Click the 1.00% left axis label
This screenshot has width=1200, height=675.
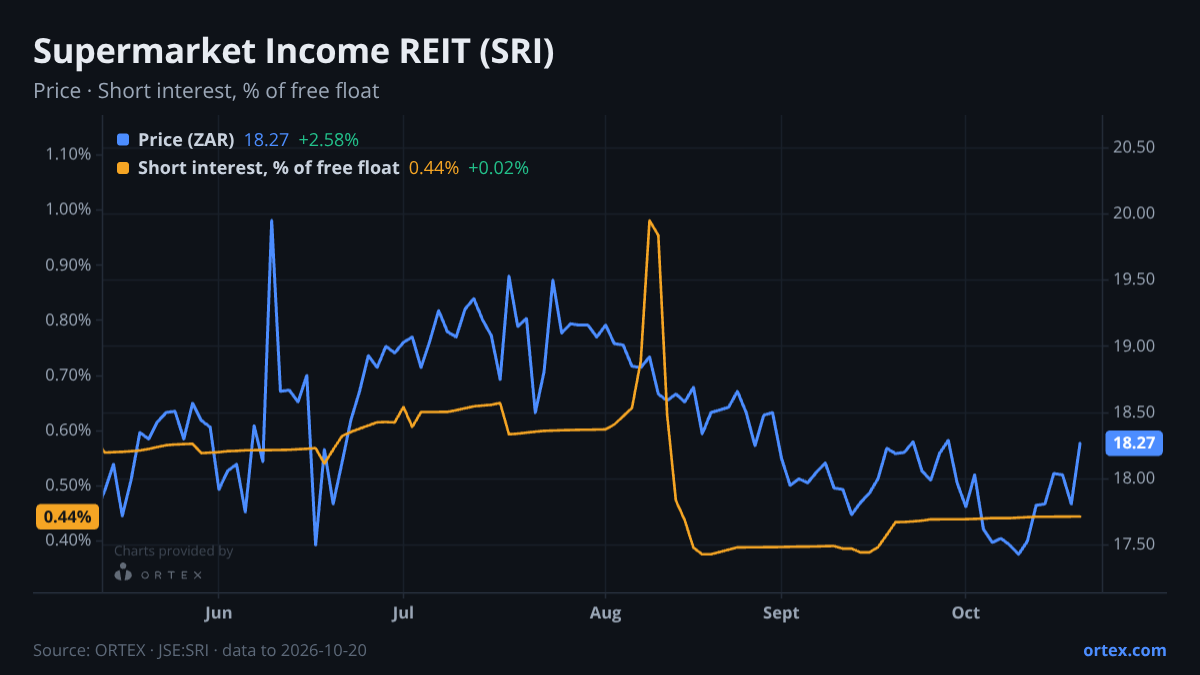coord(68,210)
